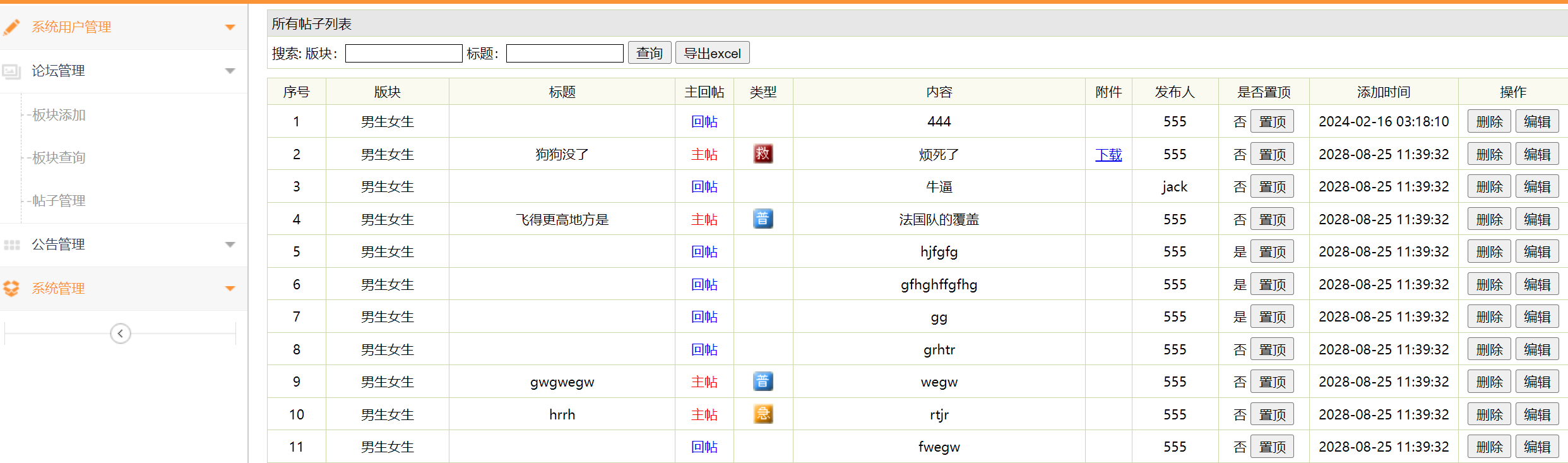Click 置顶 for the hjfgfg reply
Screen dimensions: 1568x463
1272,251
